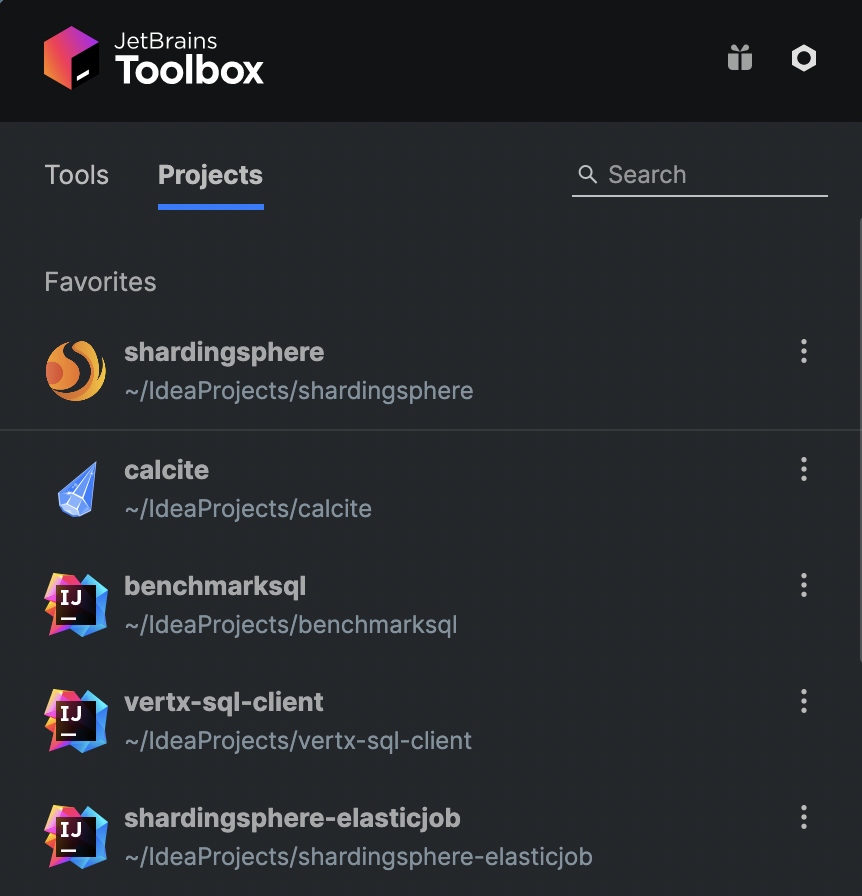Open more options for shardingsphere-elasticjob project
This screenshot has height=896, width=862.
coord(804,817)
